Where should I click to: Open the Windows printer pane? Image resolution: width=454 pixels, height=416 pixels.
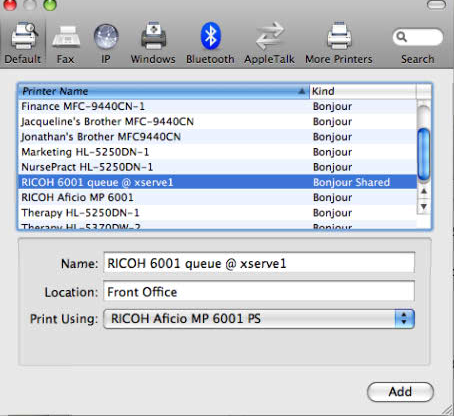tap(153, 36)
